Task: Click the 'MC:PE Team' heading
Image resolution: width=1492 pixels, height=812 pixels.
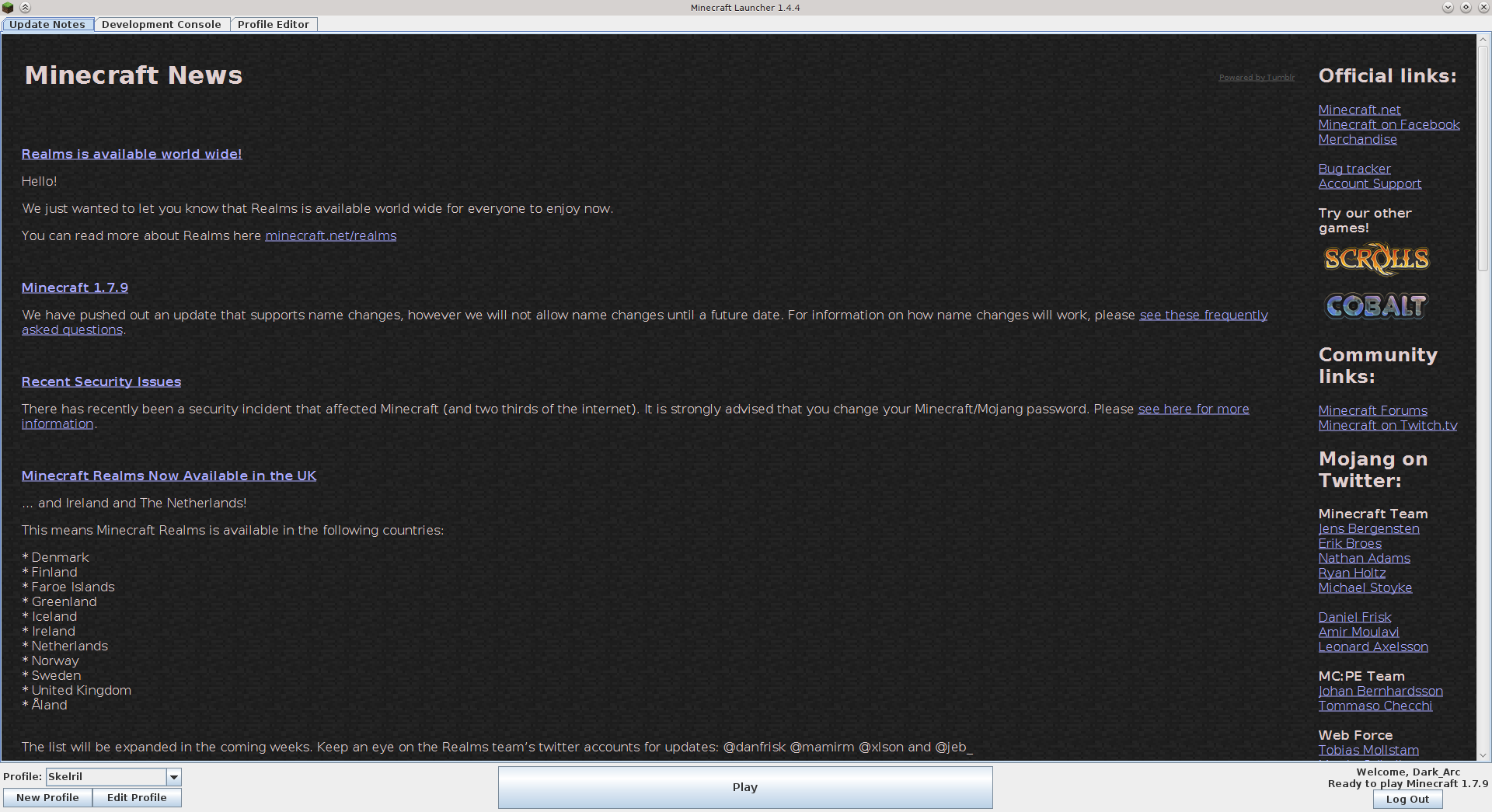Action: click(1361, 676)
